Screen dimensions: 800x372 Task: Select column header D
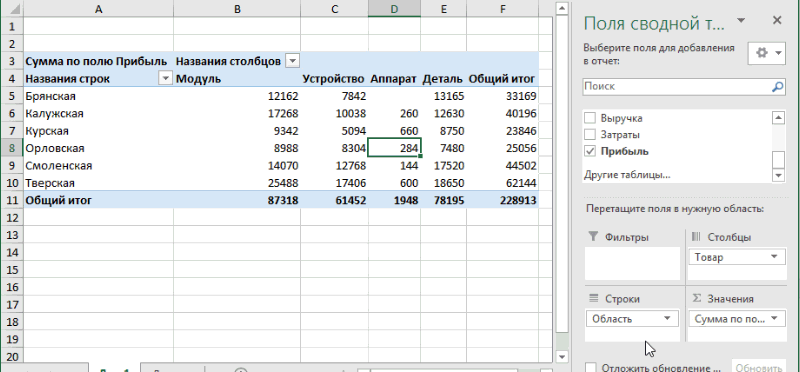[x=394, y=9]
